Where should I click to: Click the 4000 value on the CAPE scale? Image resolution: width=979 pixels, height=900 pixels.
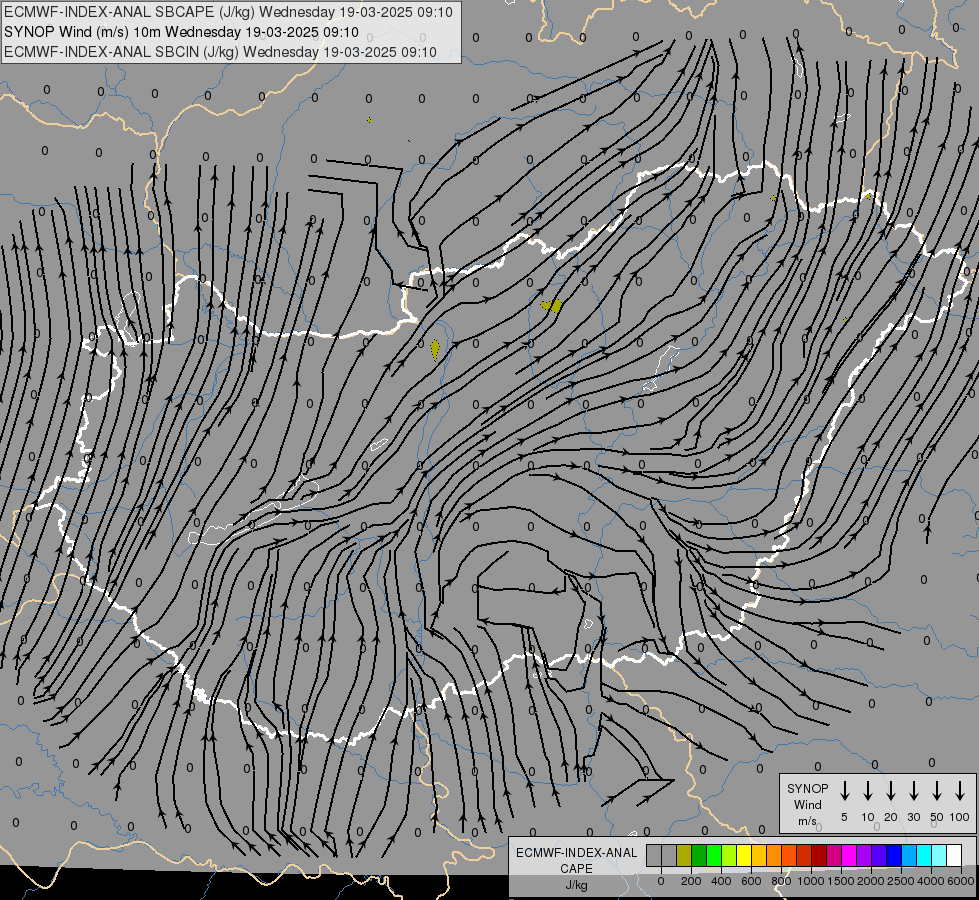pyautogui.click(x=931, y=881)
